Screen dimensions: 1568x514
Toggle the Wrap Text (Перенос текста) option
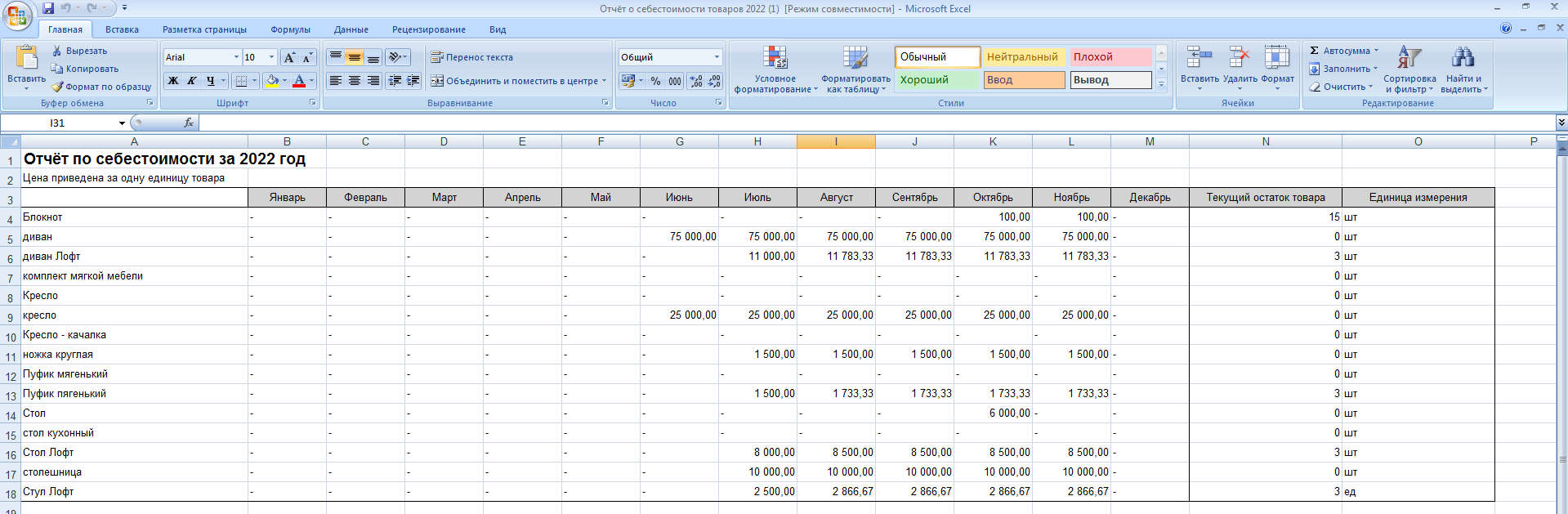[472, 57]
